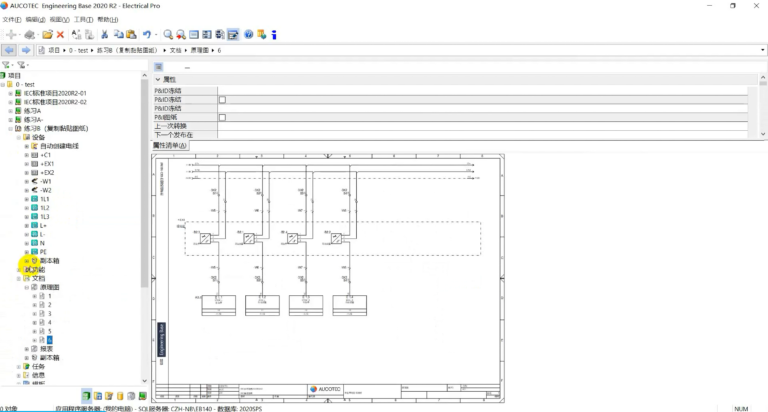Open the 工具(T) menu
This screenshot has width=768, height=412.
tap(83, 20)
